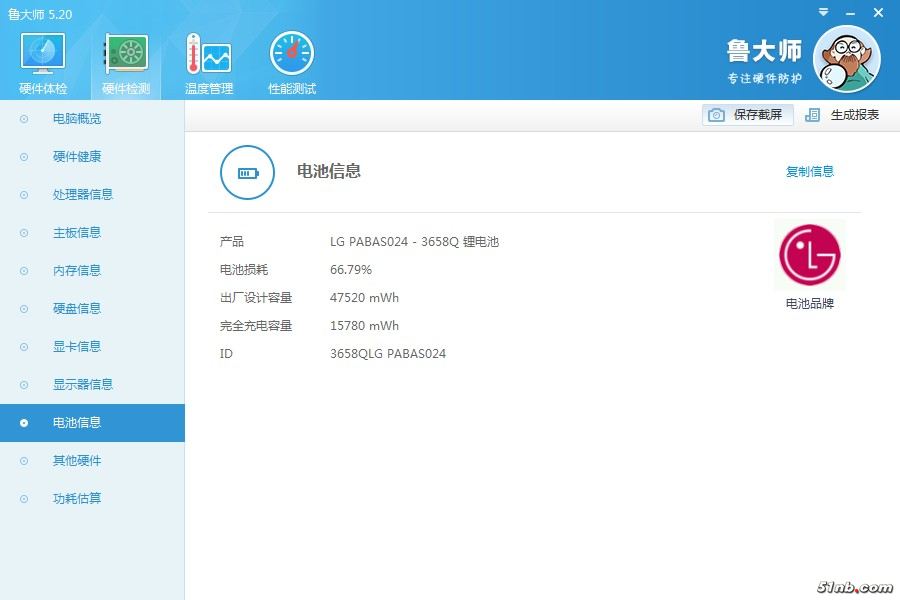Click the round battery icon beside 电池信息

coord(247,172)
